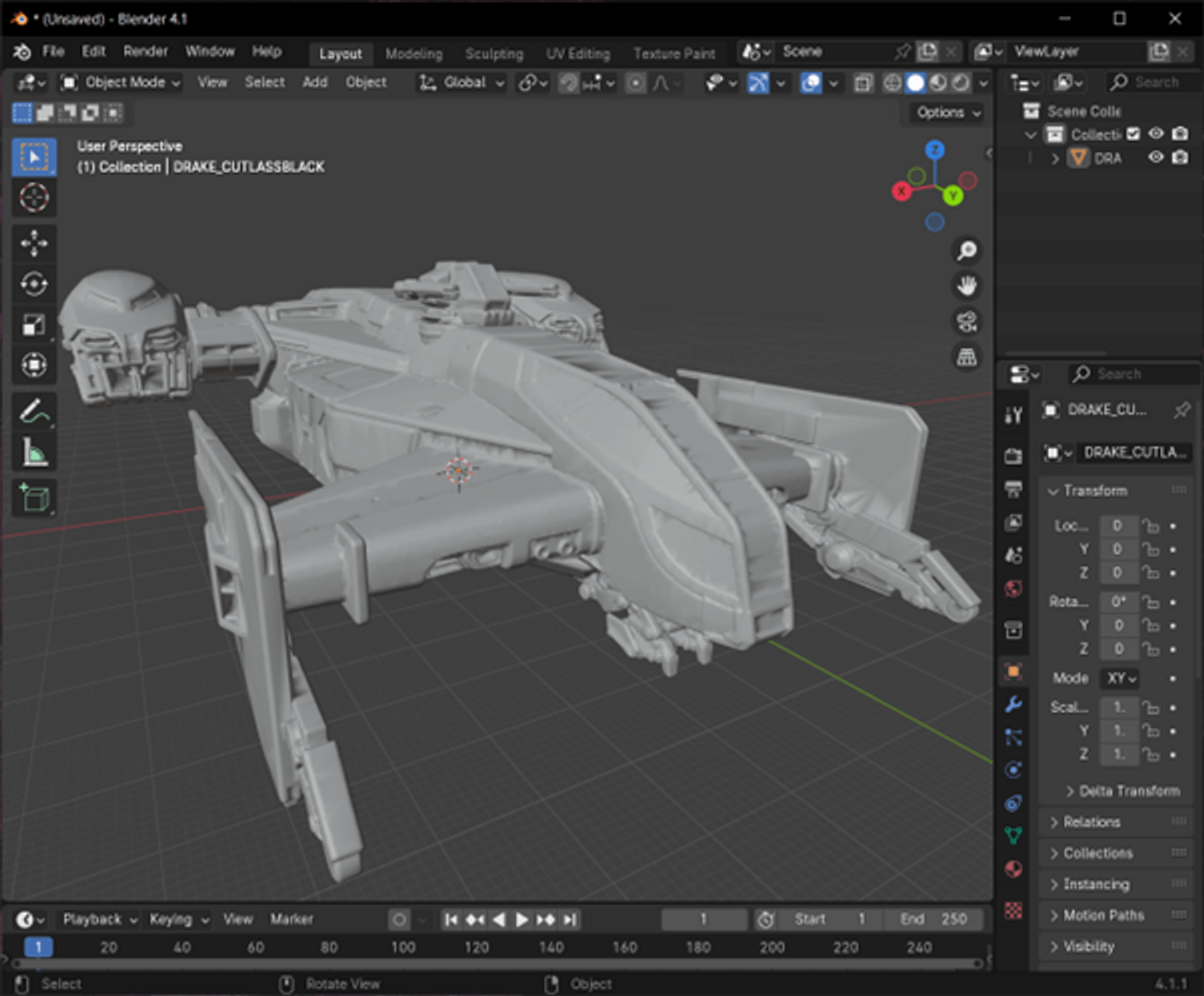Image resolution: width=1204 pixels, height=996 pixels.
Task: Click the red X axis on the navigation gizmo
Action: coord(902,191)
